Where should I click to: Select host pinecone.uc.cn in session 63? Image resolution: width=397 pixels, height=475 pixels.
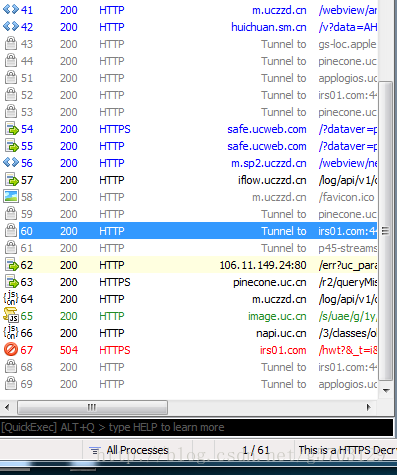click(x=269, y=282)
